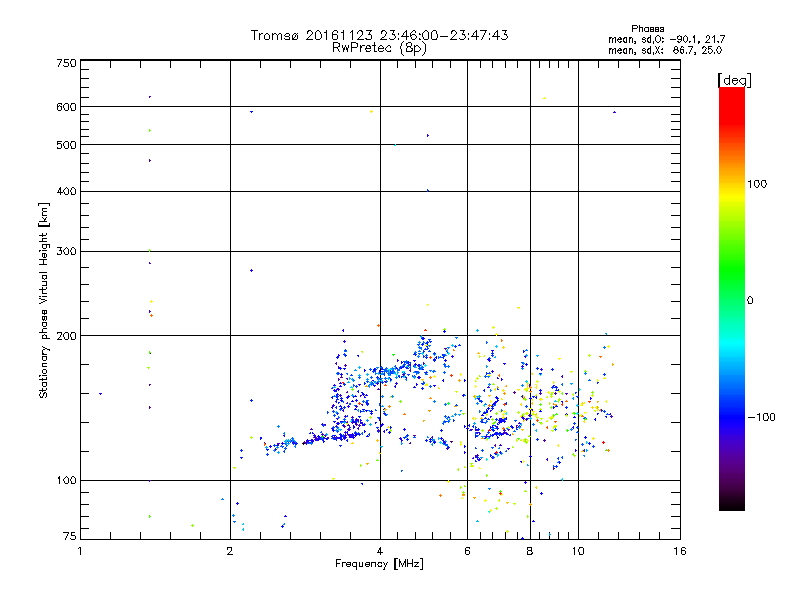Click the x-axis label '2'
This screenshot has height=600, width=800.
230,551
